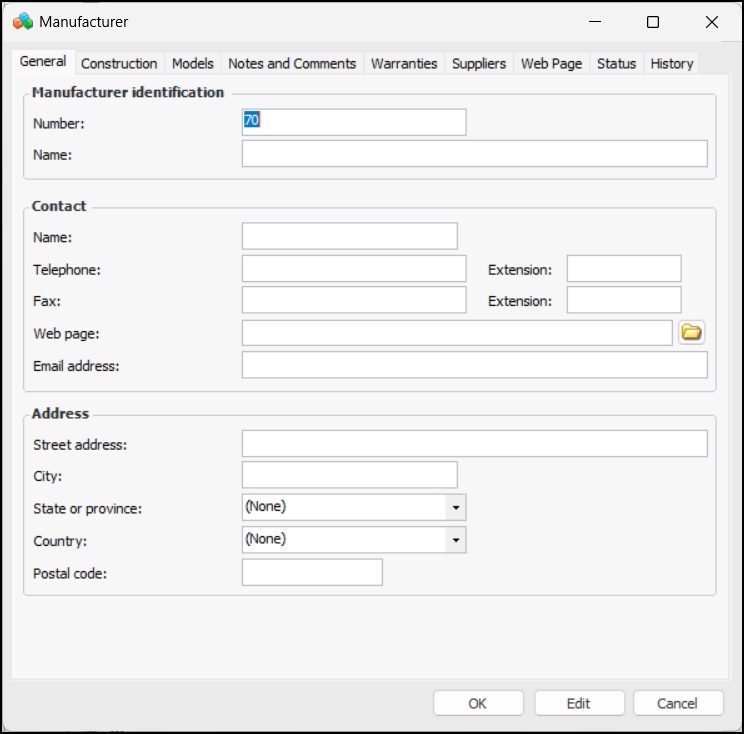
Task: Click the Manufacturer app icon in title bar
Action: click(x=22, y=21)
